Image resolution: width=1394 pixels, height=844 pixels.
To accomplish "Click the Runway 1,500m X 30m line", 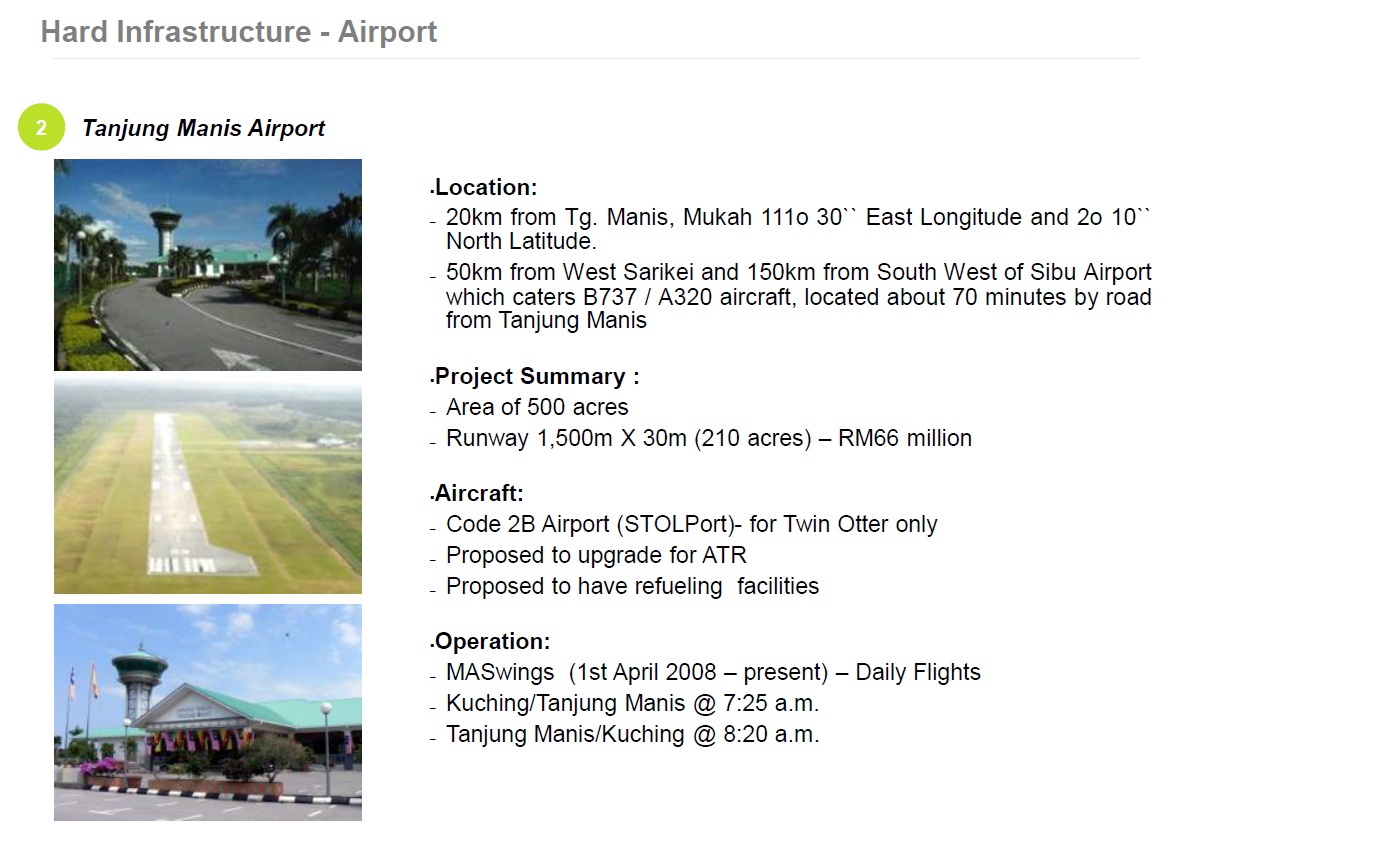I will click(x=708, y=438).
